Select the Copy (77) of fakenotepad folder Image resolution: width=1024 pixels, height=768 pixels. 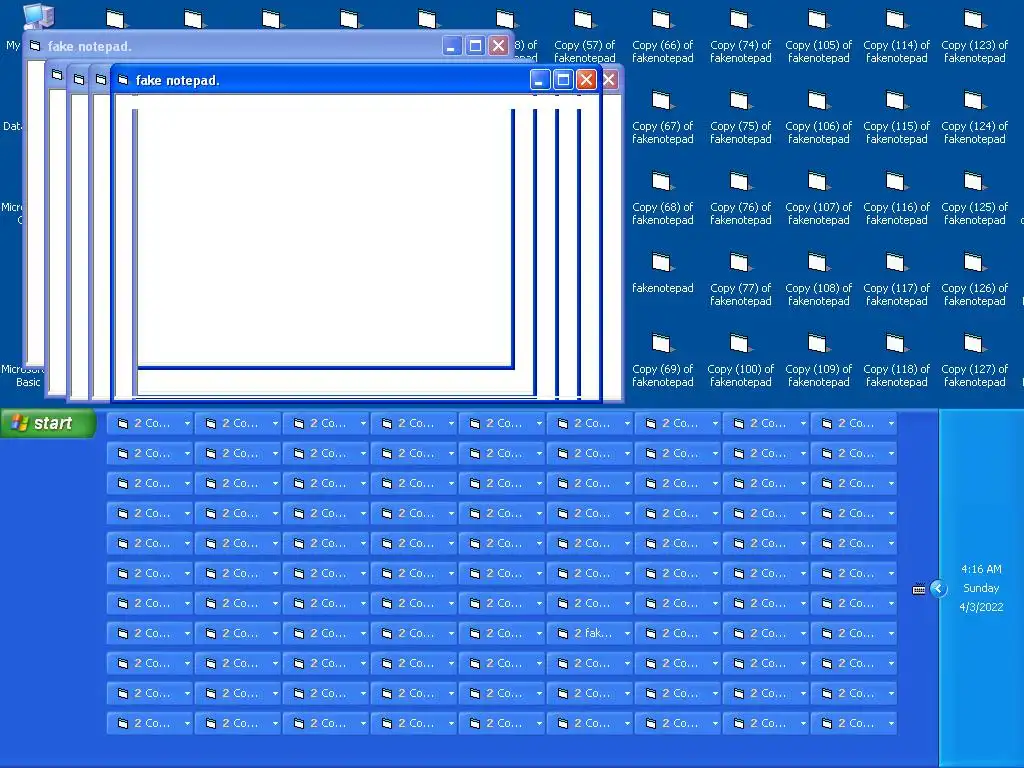pos(740,280)
